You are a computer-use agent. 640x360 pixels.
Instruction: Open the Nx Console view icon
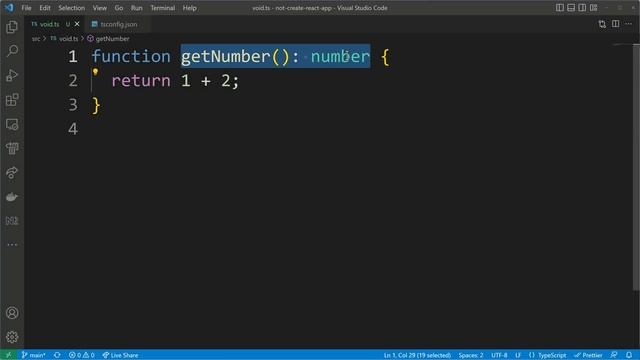12,221
